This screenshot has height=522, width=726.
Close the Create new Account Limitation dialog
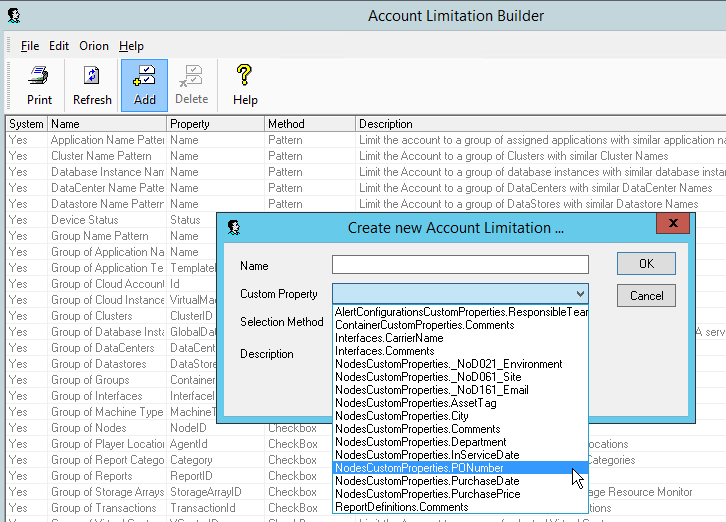tap(673, 223)
